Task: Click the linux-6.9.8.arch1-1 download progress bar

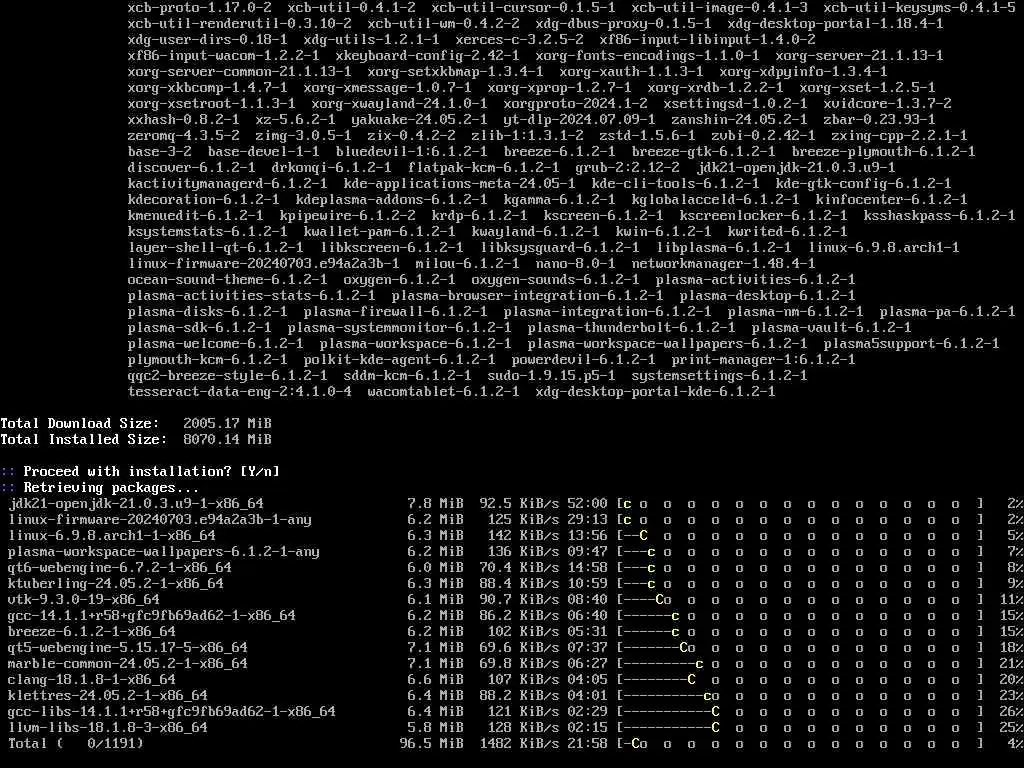Action: coord(800,536)
